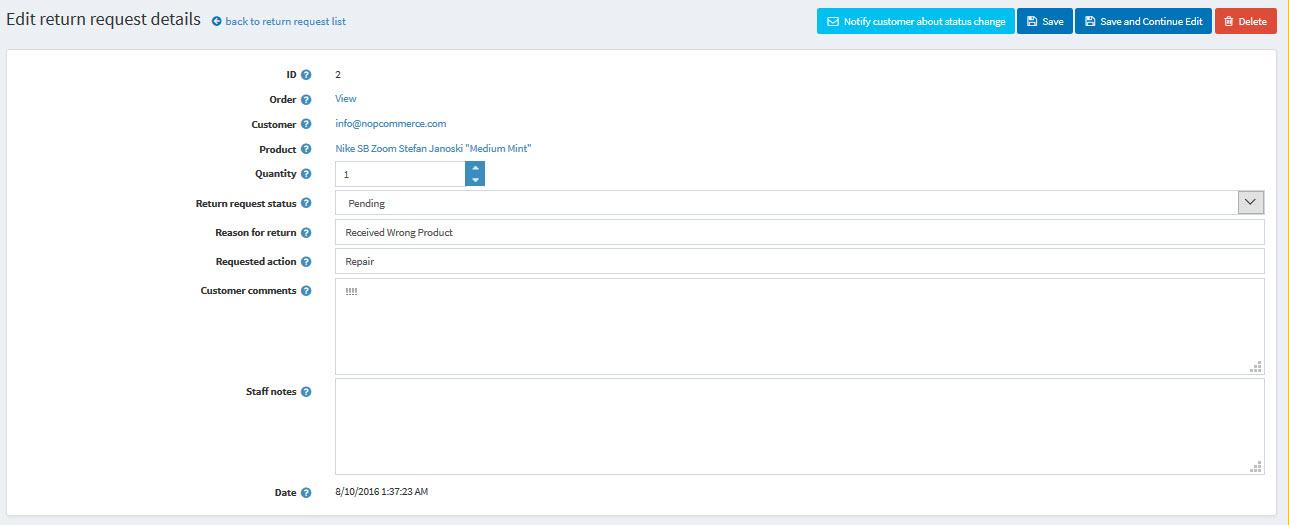Viewport: 1289px width, 525px height.
Task: Click into the Requested action field
Action: click(799, 261)
